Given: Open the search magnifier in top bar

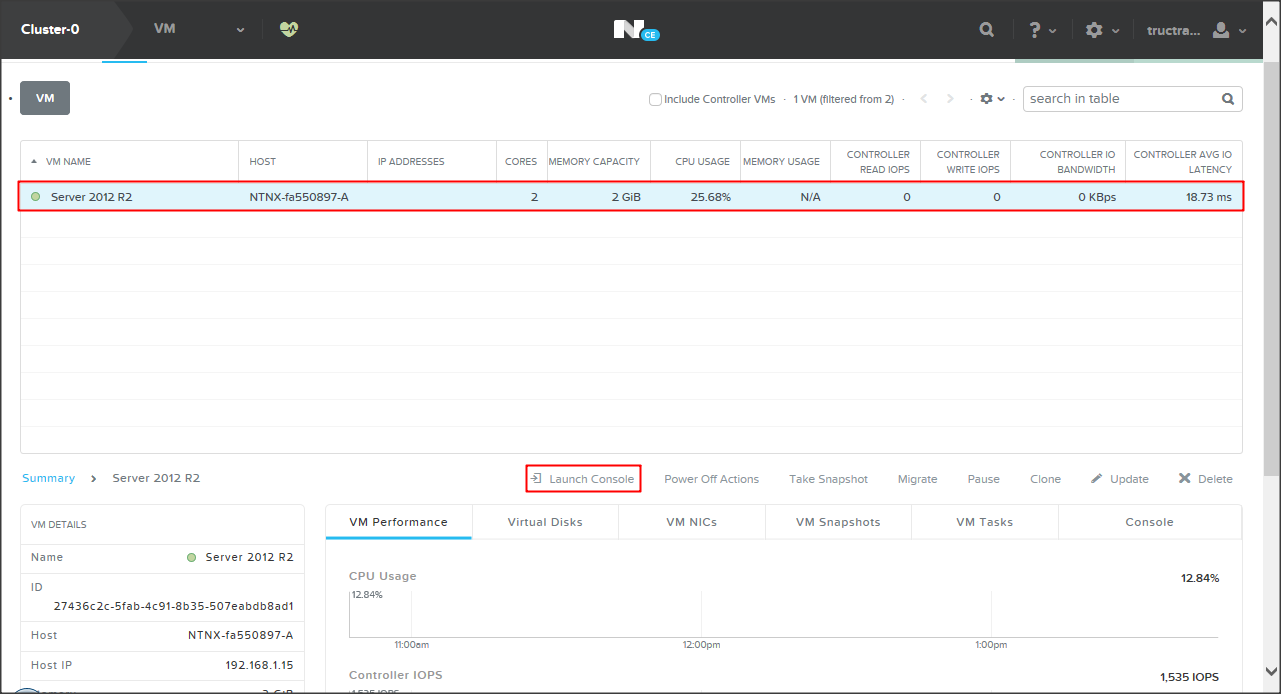Looking at the screenshot, I should [x=986, y=30].
